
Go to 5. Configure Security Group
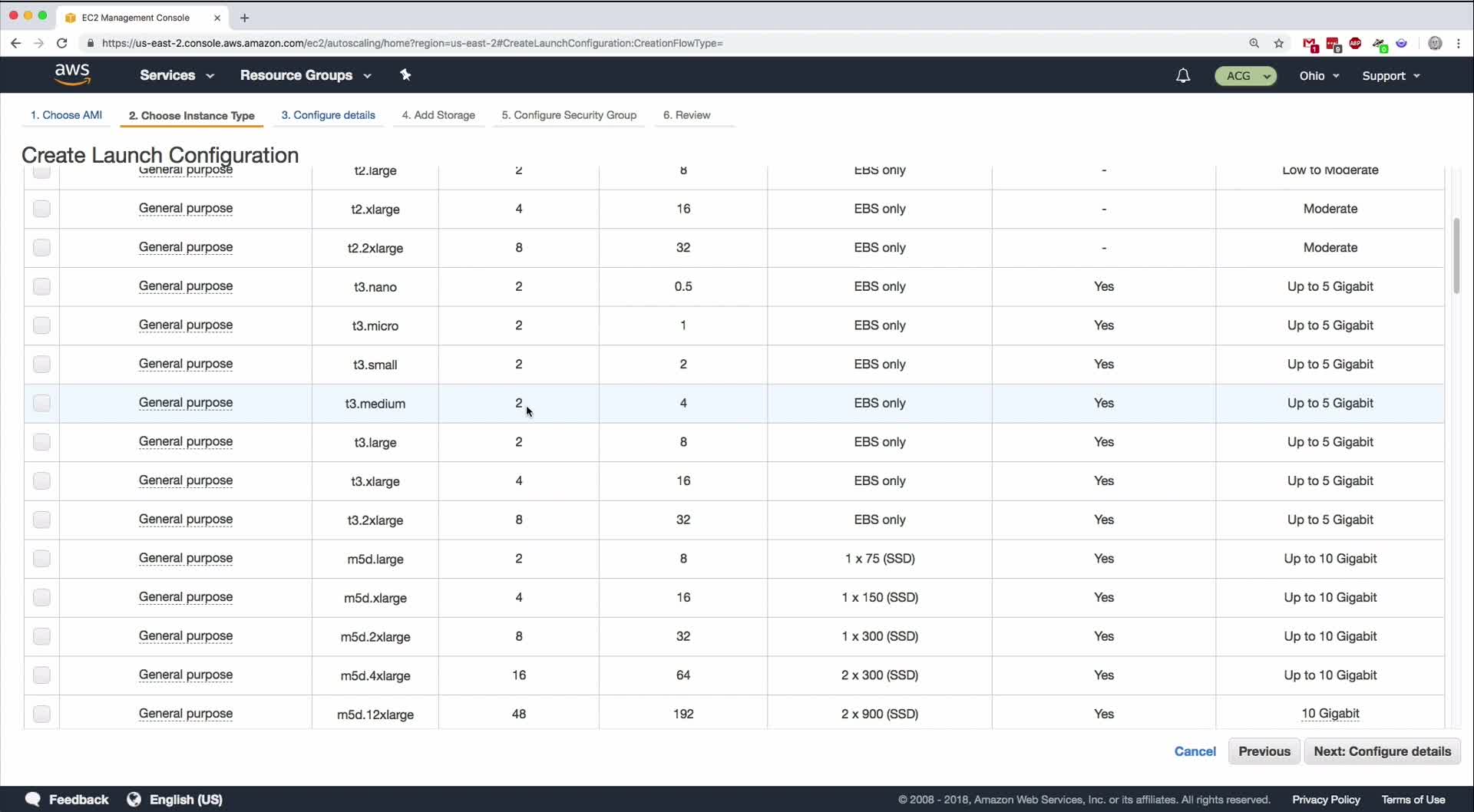point(569,115)
